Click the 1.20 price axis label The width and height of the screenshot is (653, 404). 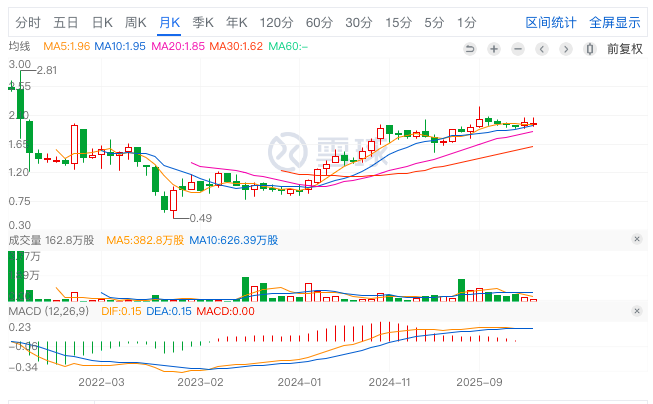coord(19,172)
